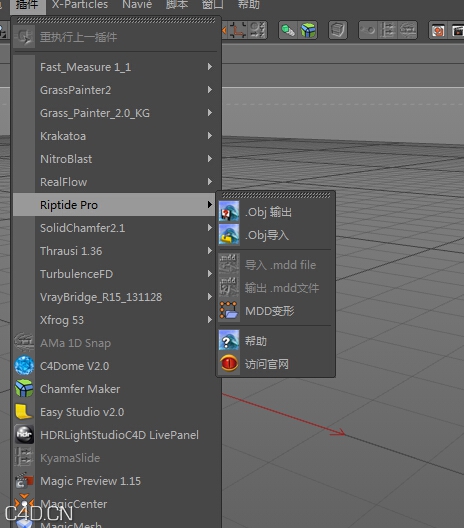Click the grayed two-point link toolbar icon

(x=368, y=31)
